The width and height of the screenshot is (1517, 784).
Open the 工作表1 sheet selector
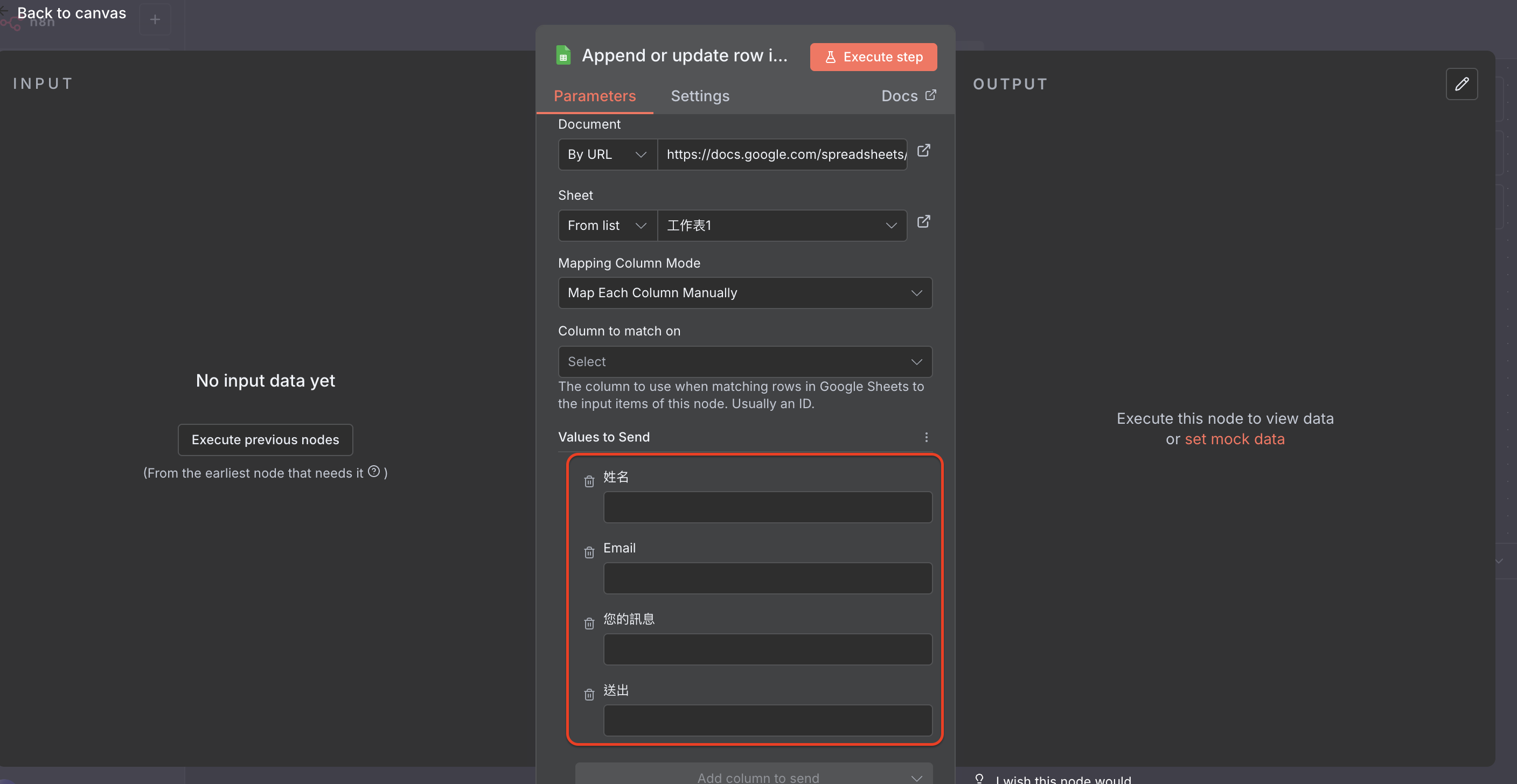click(x=781, y=226)
